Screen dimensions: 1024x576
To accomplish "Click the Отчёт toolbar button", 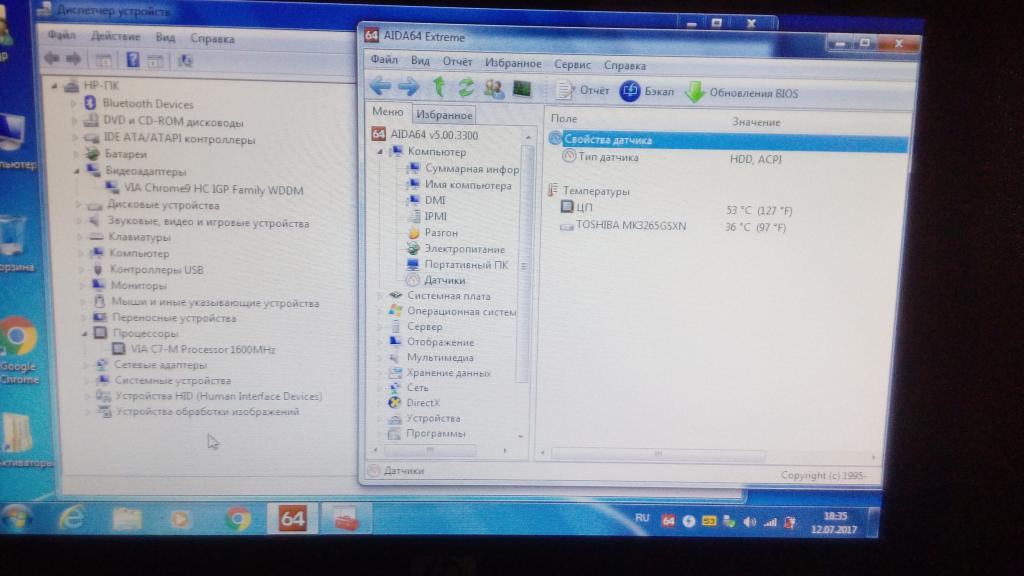I will point(583,90).
